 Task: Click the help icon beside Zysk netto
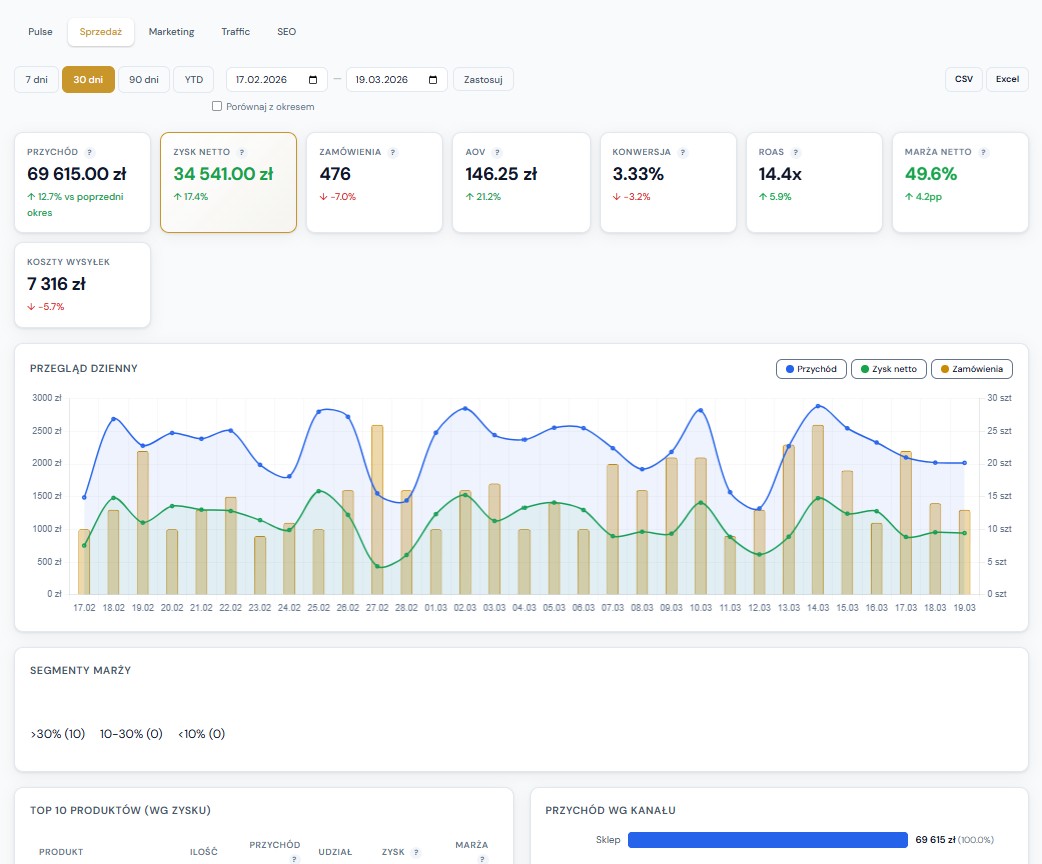pyautogui.click(x=242, y=152)
